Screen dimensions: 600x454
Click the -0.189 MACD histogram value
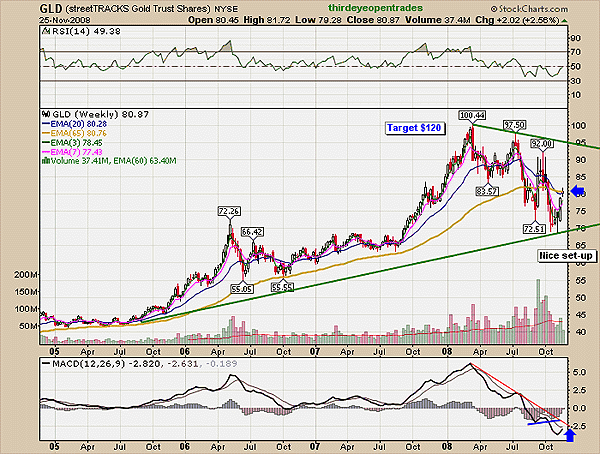[x=222, y=364]
